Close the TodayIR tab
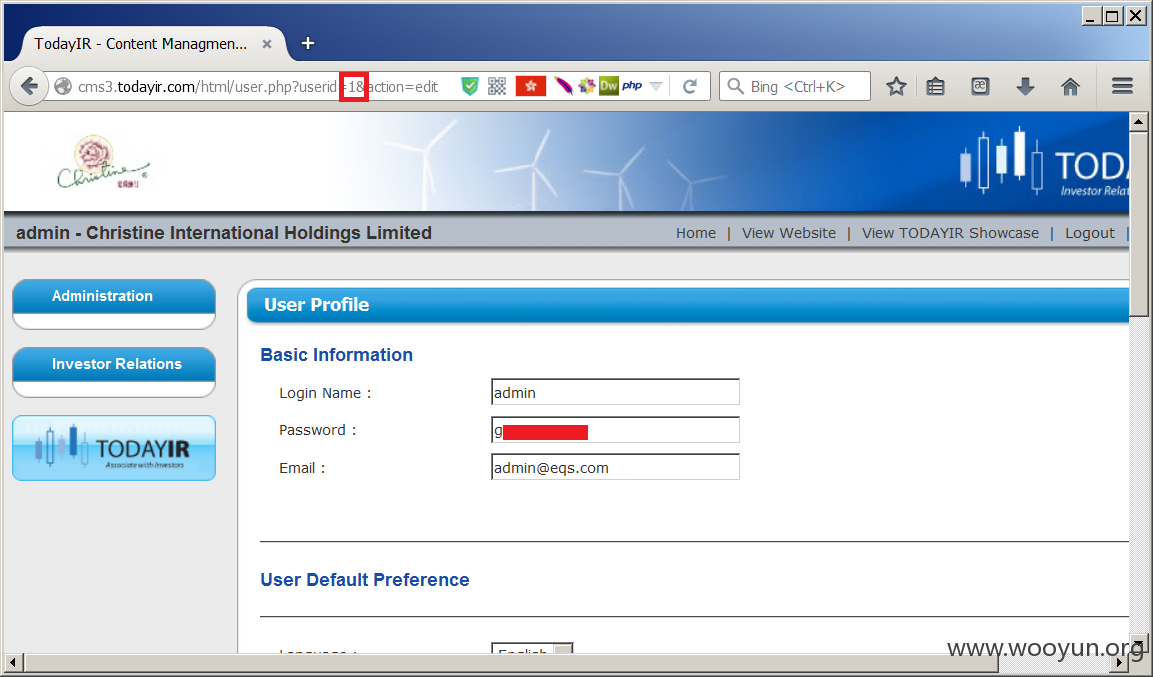The image size is (1153, 677). [x=267, y=44]
